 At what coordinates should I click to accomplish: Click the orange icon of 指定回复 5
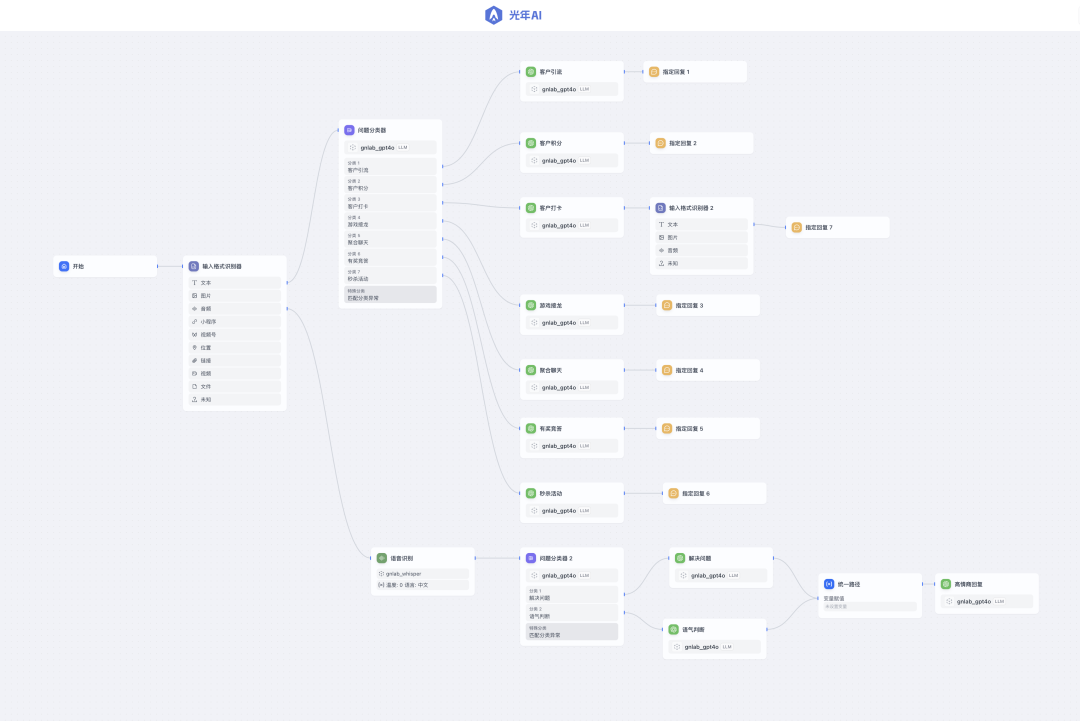pyautogui.click(x=667, y=428)
